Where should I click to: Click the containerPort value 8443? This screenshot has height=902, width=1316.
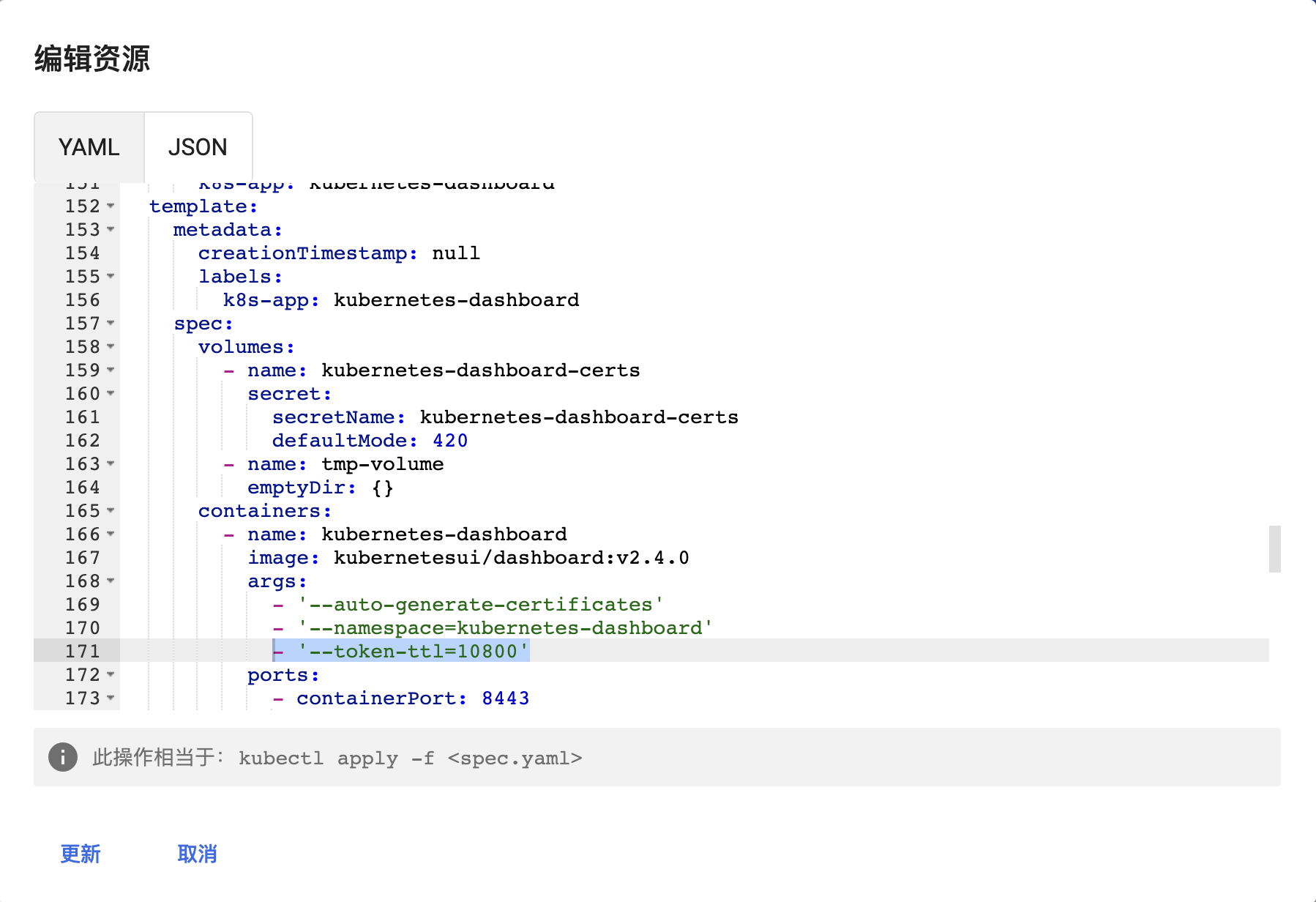click(505, 698)
